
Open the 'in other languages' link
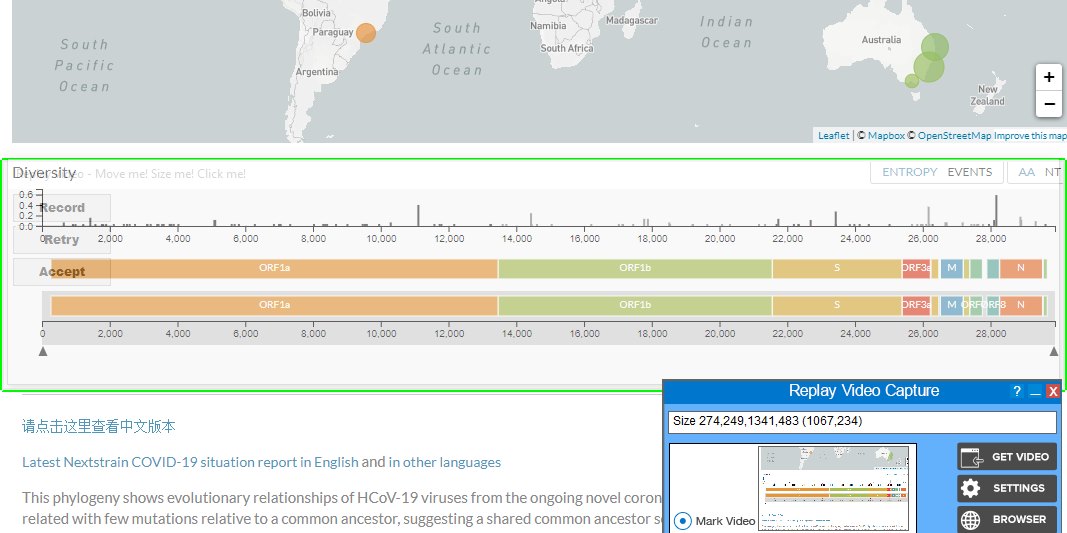point(444,462)
